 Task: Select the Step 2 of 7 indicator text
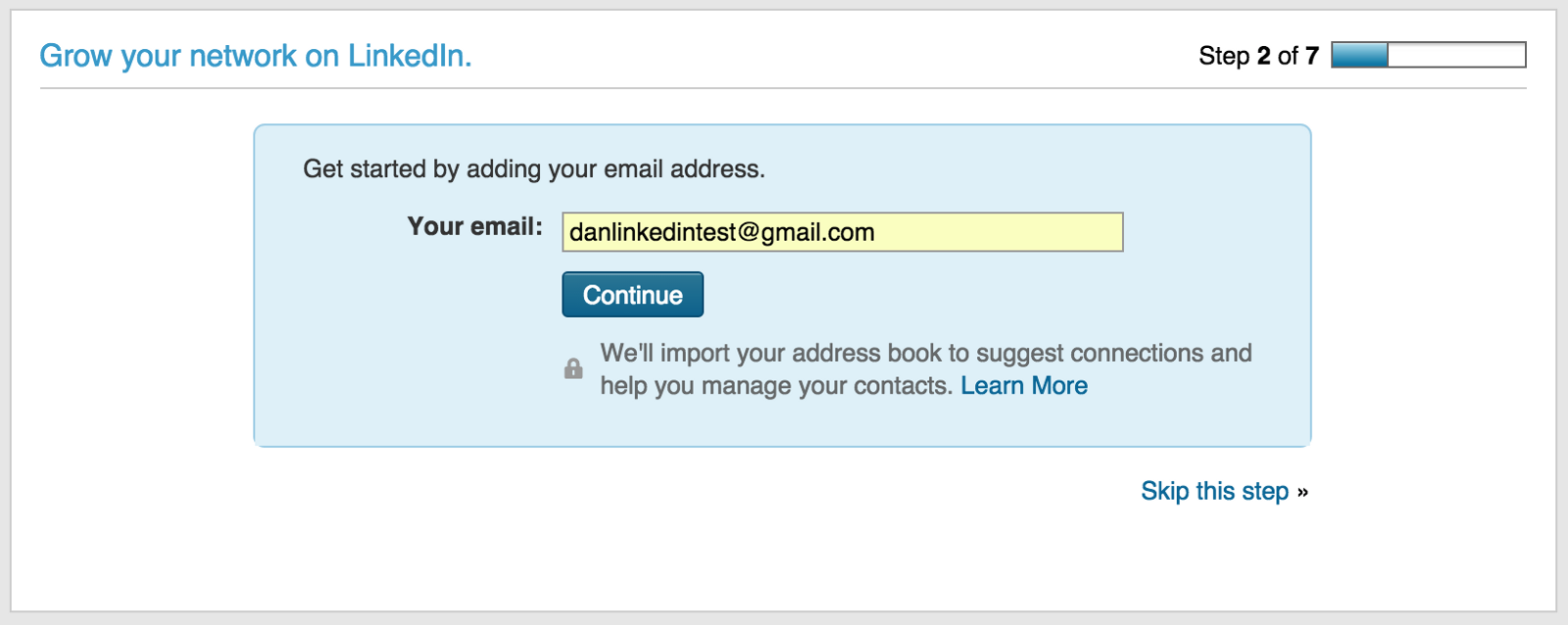[x=1258, y=56]
